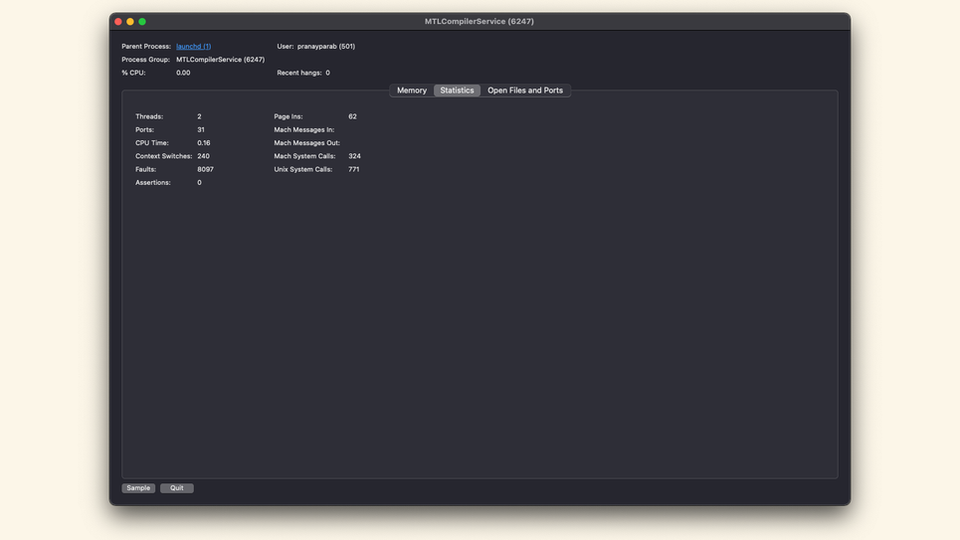The height and width of the screenshot is (540, 960).
Task: Minimize window with the yellow button
Action: [x=130, y=21]
